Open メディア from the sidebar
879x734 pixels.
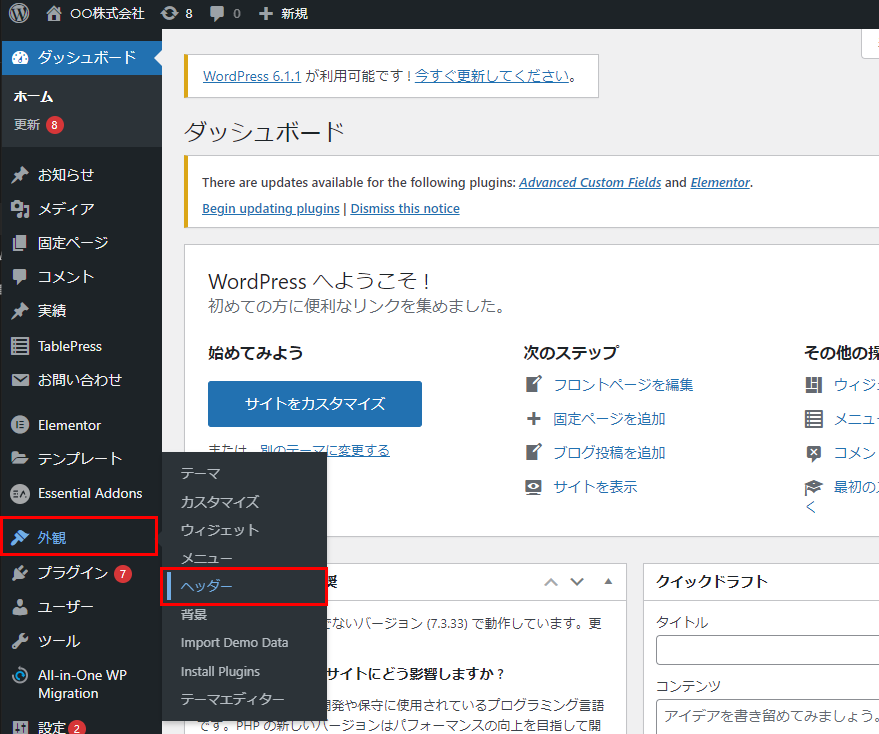pos(66,209)
